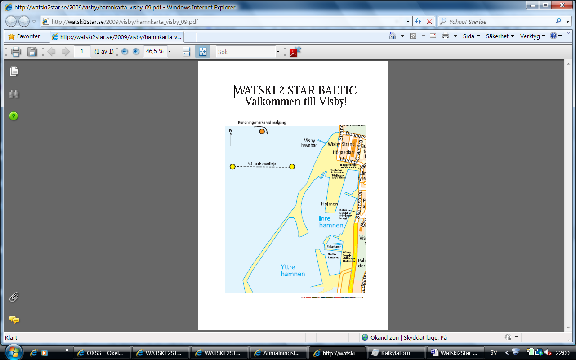Screen dimensions: 576x360
Task: Click the green help icon in sidebar
Action: tap(14, 116)
